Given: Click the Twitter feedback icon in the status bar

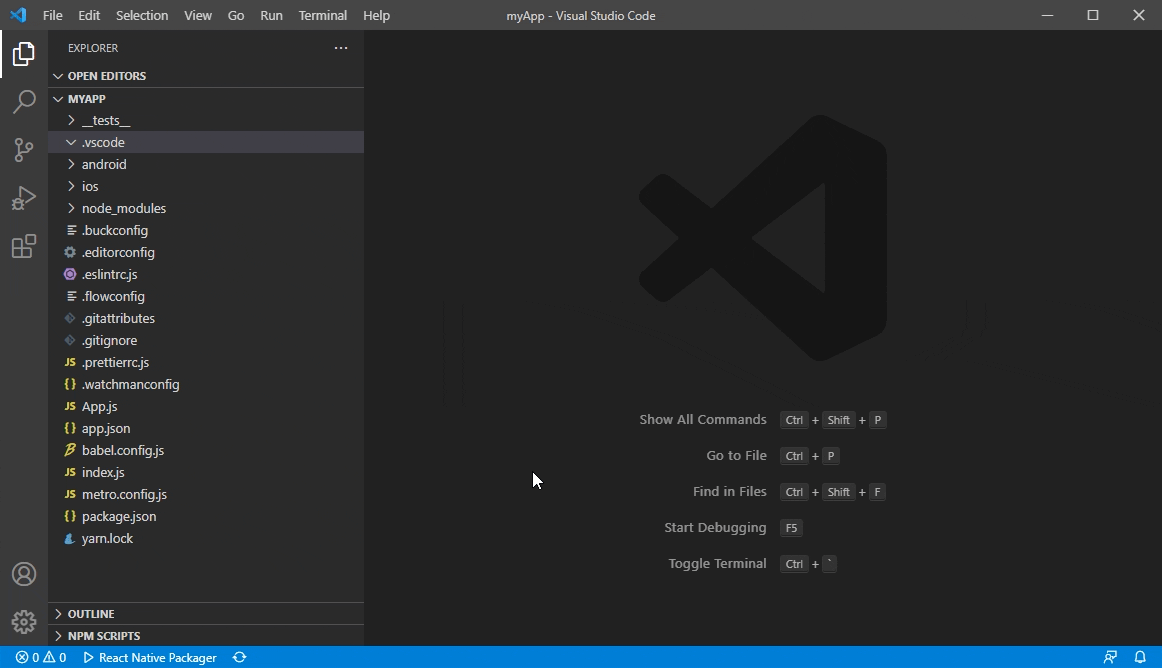Looking at the screenshot, I should [1109, 657].
